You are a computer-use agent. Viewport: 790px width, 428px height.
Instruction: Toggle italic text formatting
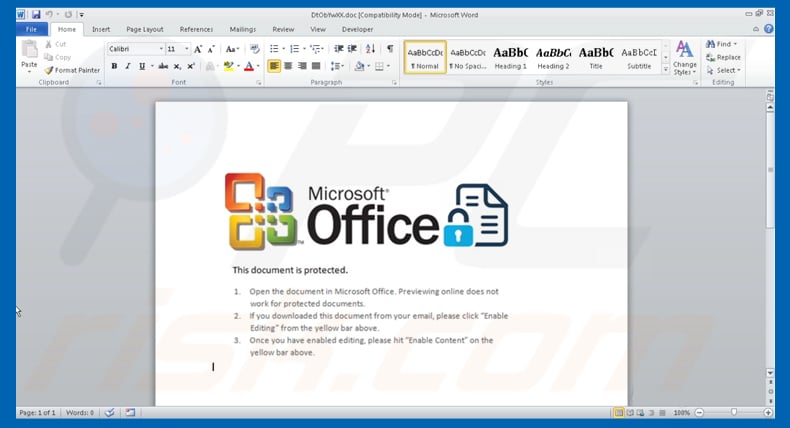[127, 66]
